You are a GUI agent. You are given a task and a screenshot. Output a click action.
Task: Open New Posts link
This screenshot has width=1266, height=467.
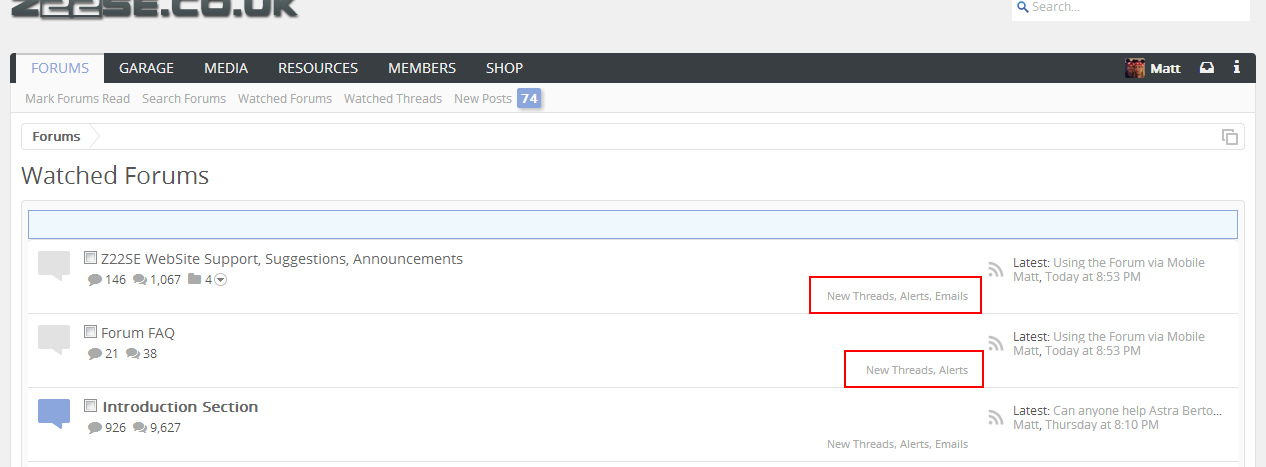pos(483,98)
